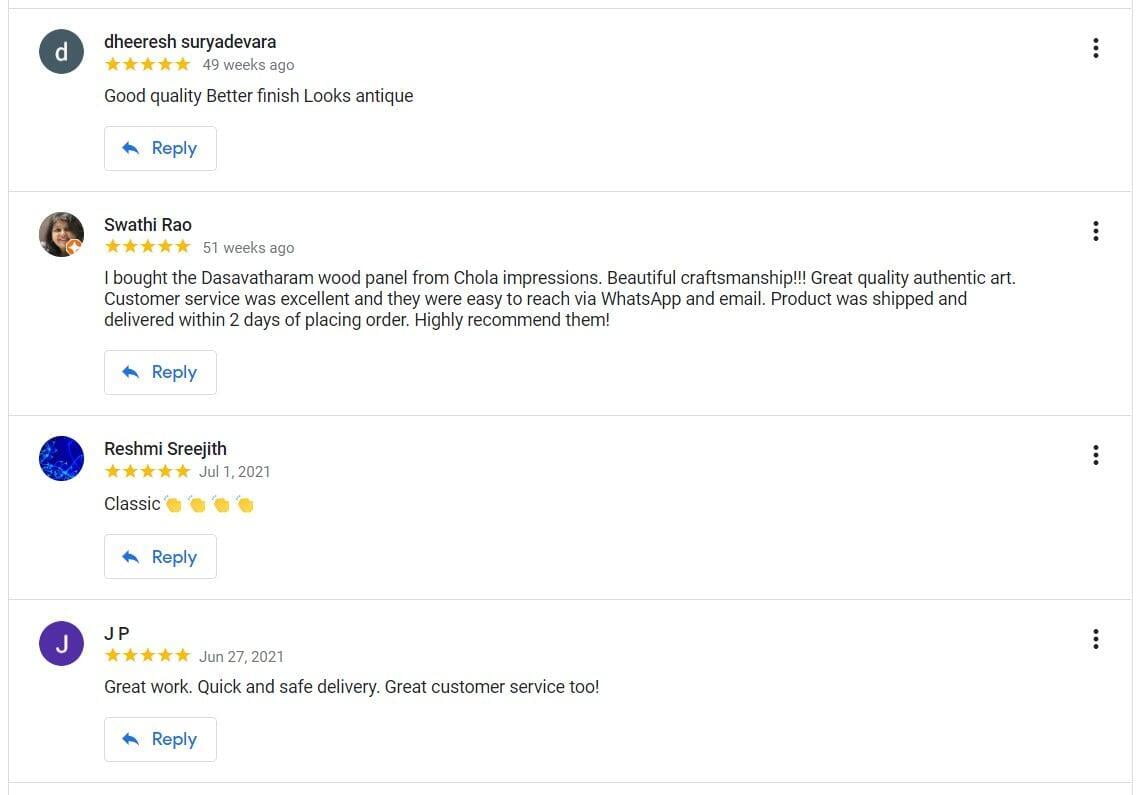Click the J P reviewer name
The height and width of the screenshot is (795, 1143).
pyautogui.click(x=117, y=633)
